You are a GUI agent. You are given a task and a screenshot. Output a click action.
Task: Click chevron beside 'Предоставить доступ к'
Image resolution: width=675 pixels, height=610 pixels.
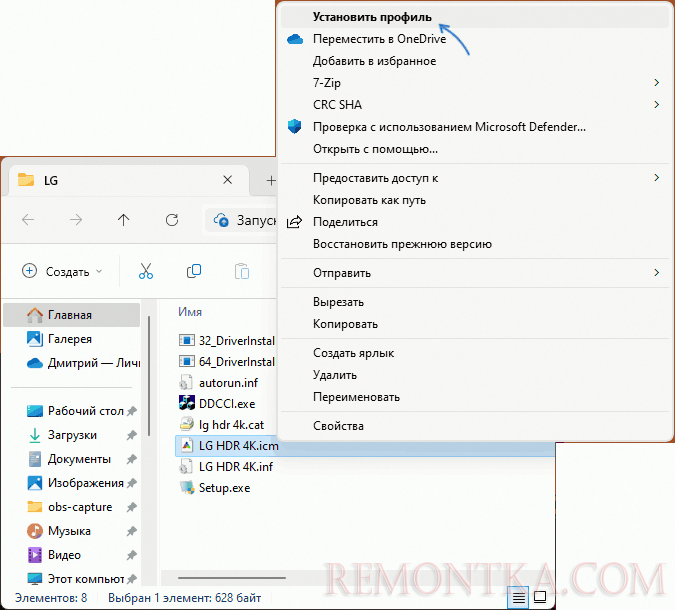[x=656, y=178]
